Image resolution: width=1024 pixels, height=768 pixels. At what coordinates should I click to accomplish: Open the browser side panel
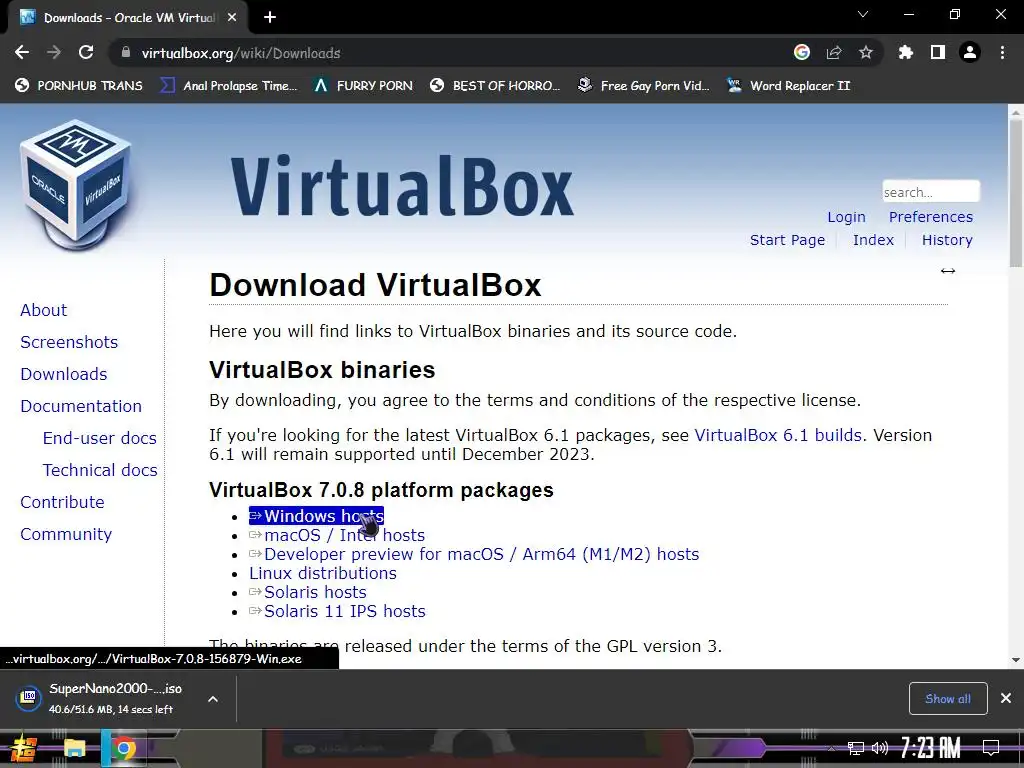point(938,52)
